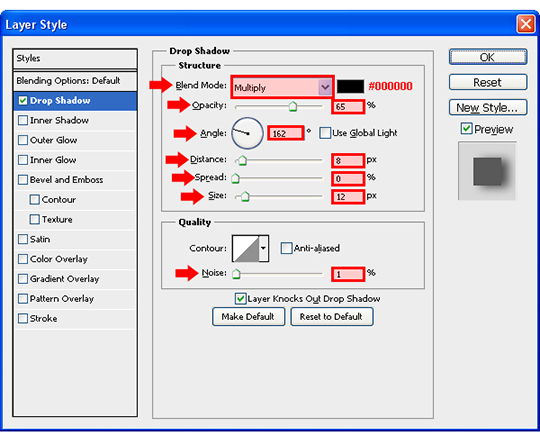Screen dimensions: 540x445
Task: Click the black shadow color swatch
Action: (x=350, y=86)
